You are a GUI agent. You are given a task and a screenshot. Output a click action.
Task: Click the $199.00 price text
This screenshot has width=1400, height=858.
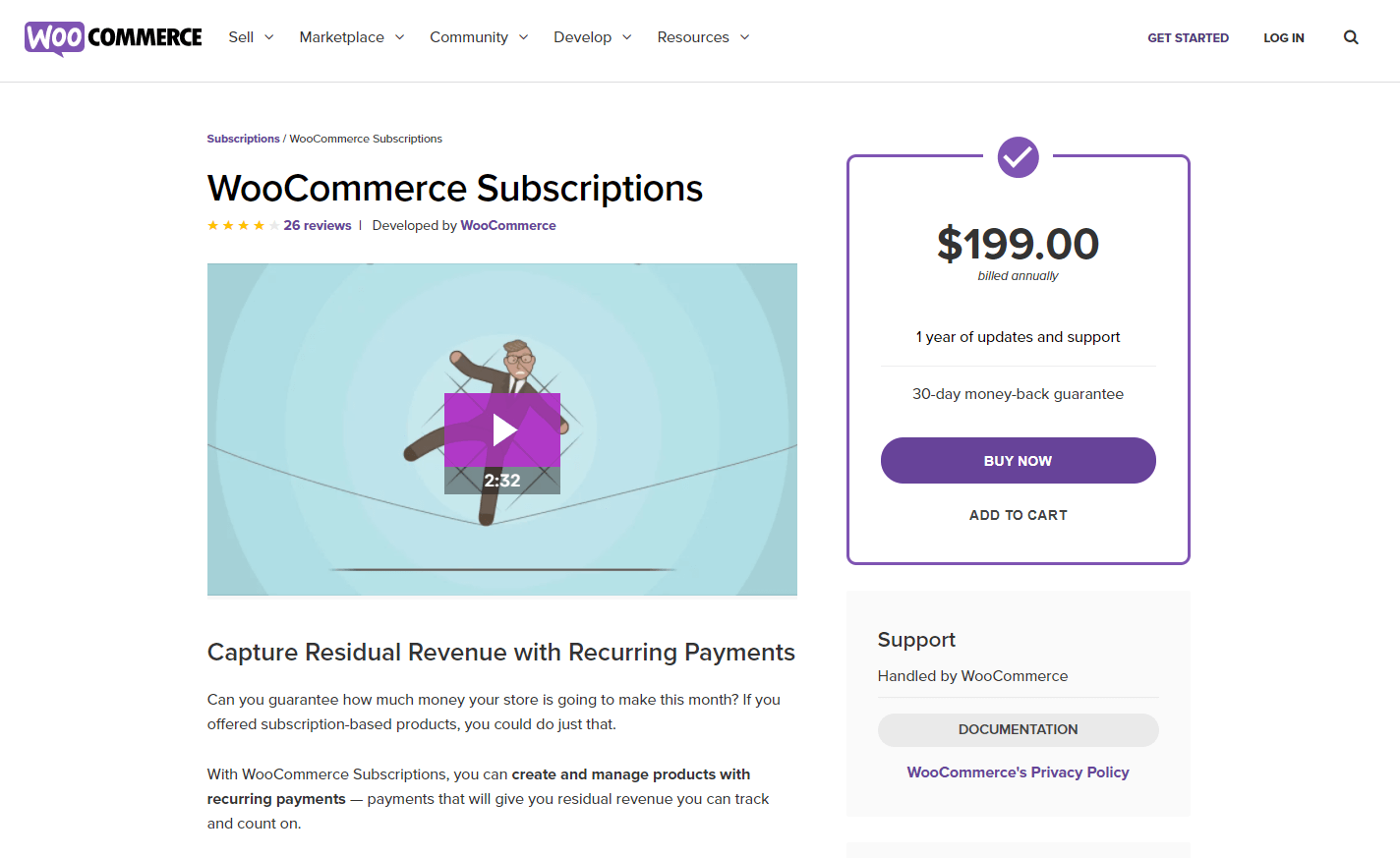pos(1018,244)
